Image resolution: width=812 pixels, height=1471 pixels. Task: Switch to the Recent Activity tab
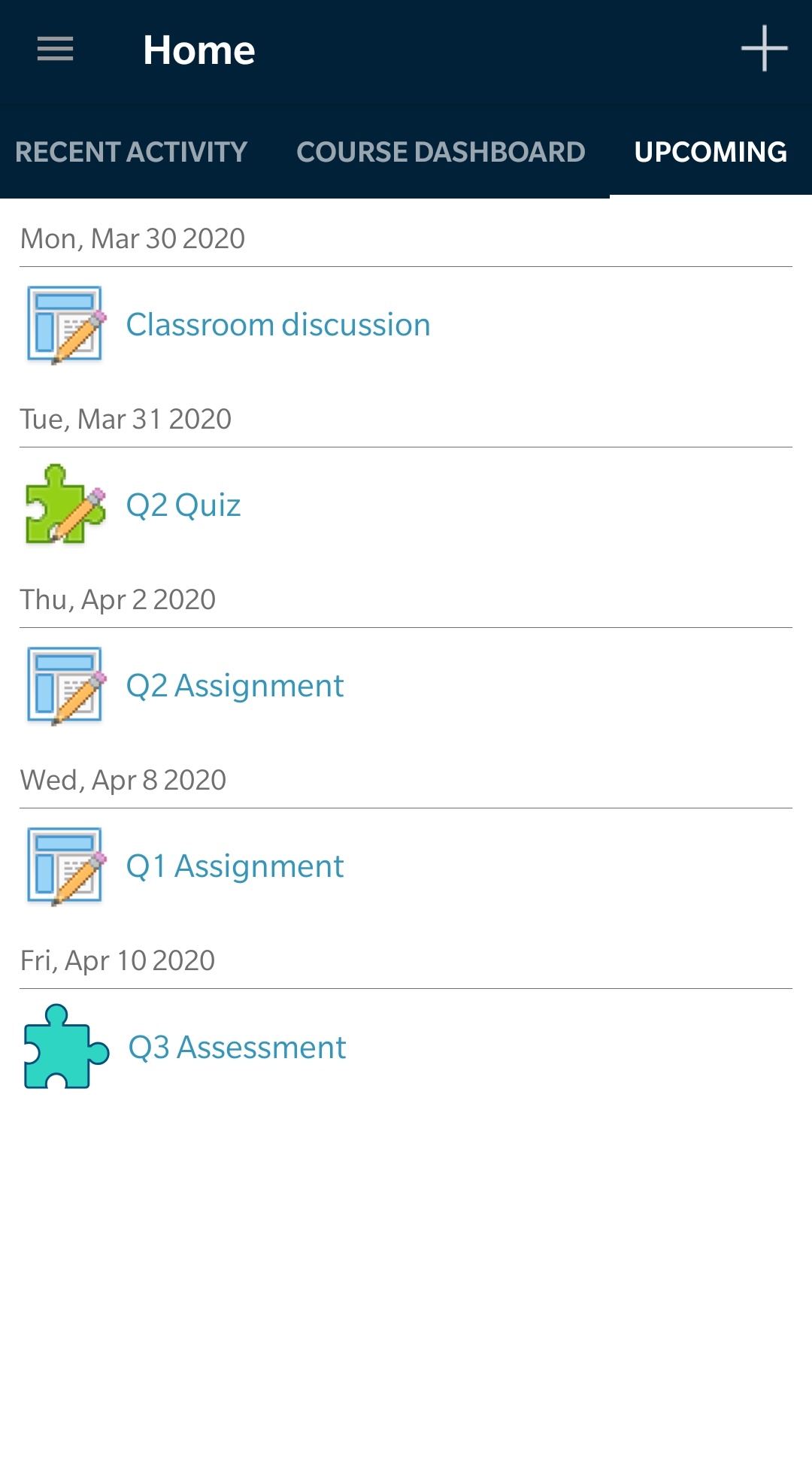pos(132,152)
